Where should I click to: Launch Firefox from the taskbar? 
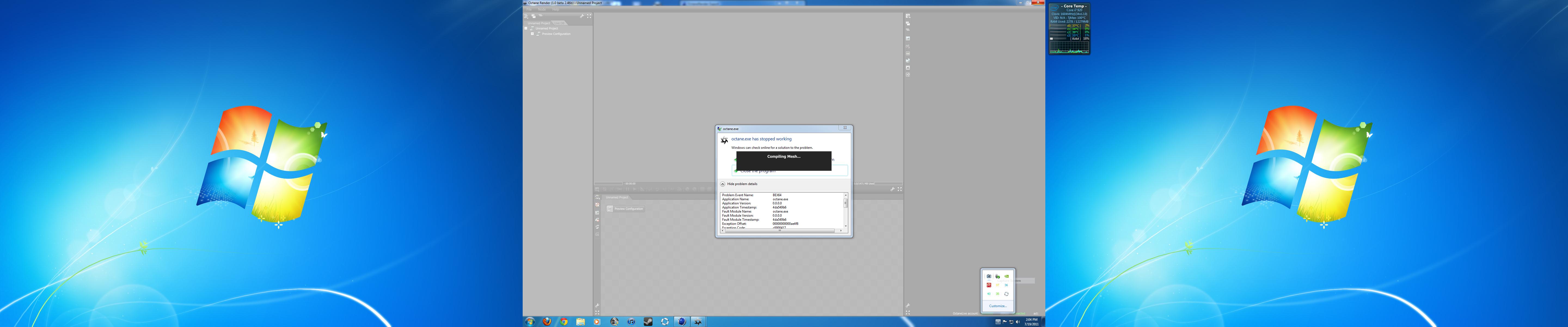pyautogui.click(x=547, y=322)
